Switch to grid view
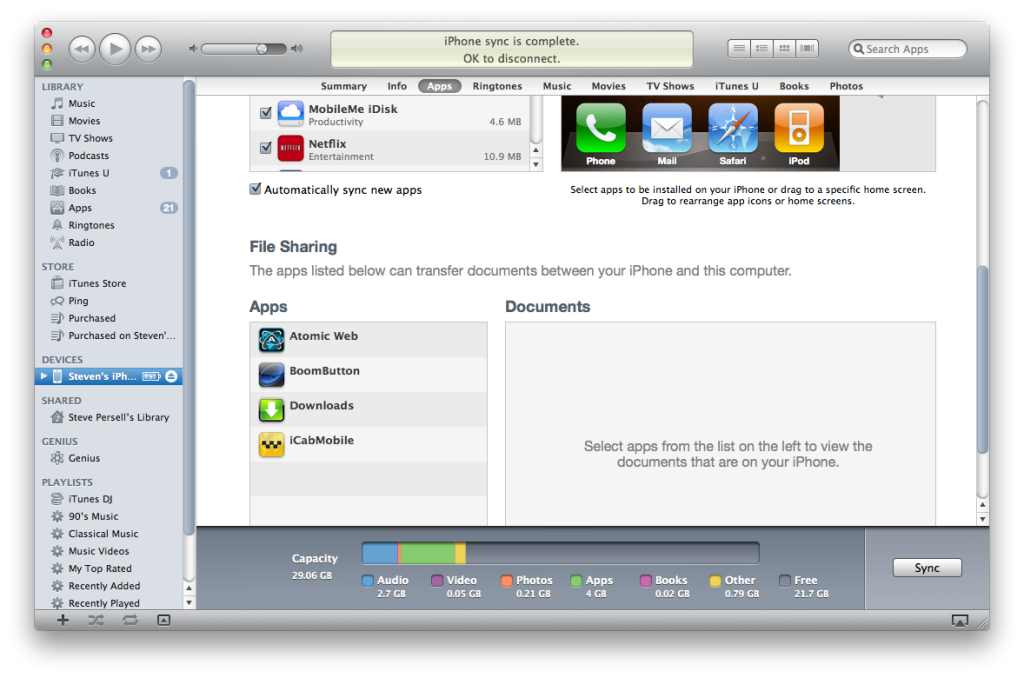Viewport: 1024px width, 678px height. pyautogui.click(x=784, y=48)
